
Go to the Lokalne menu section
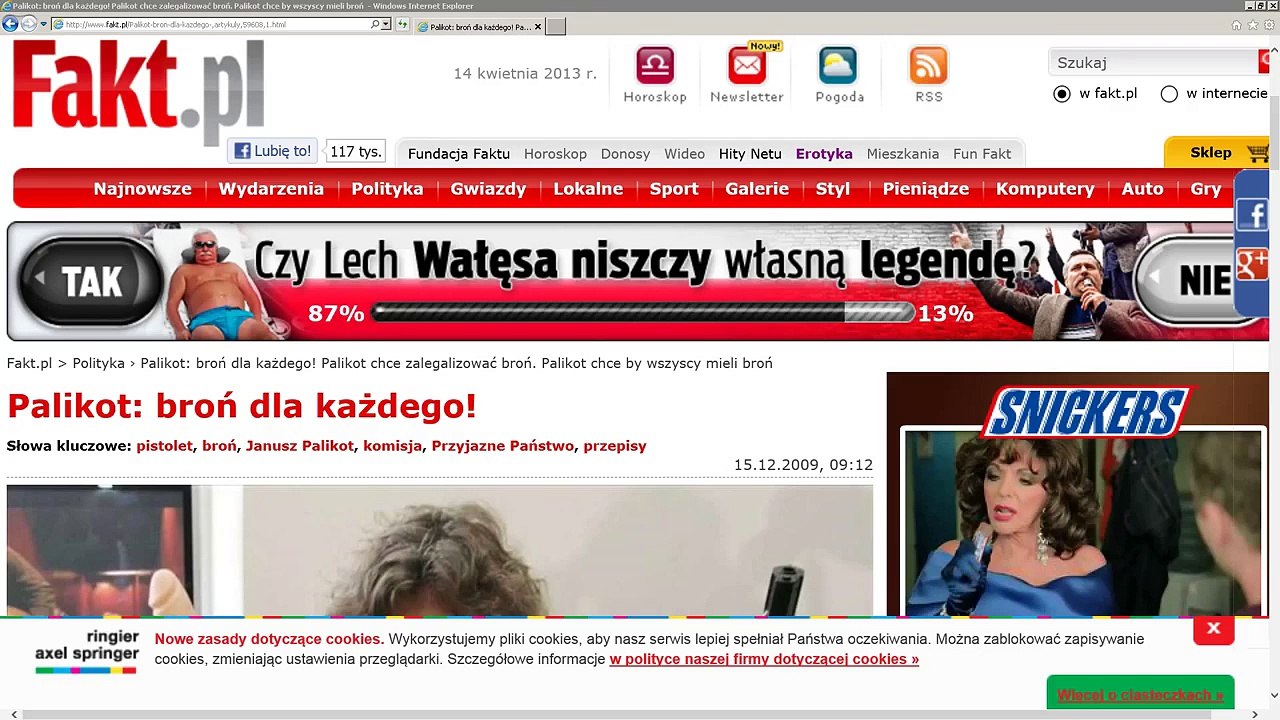pyautogui.click(x=588, y=189)
